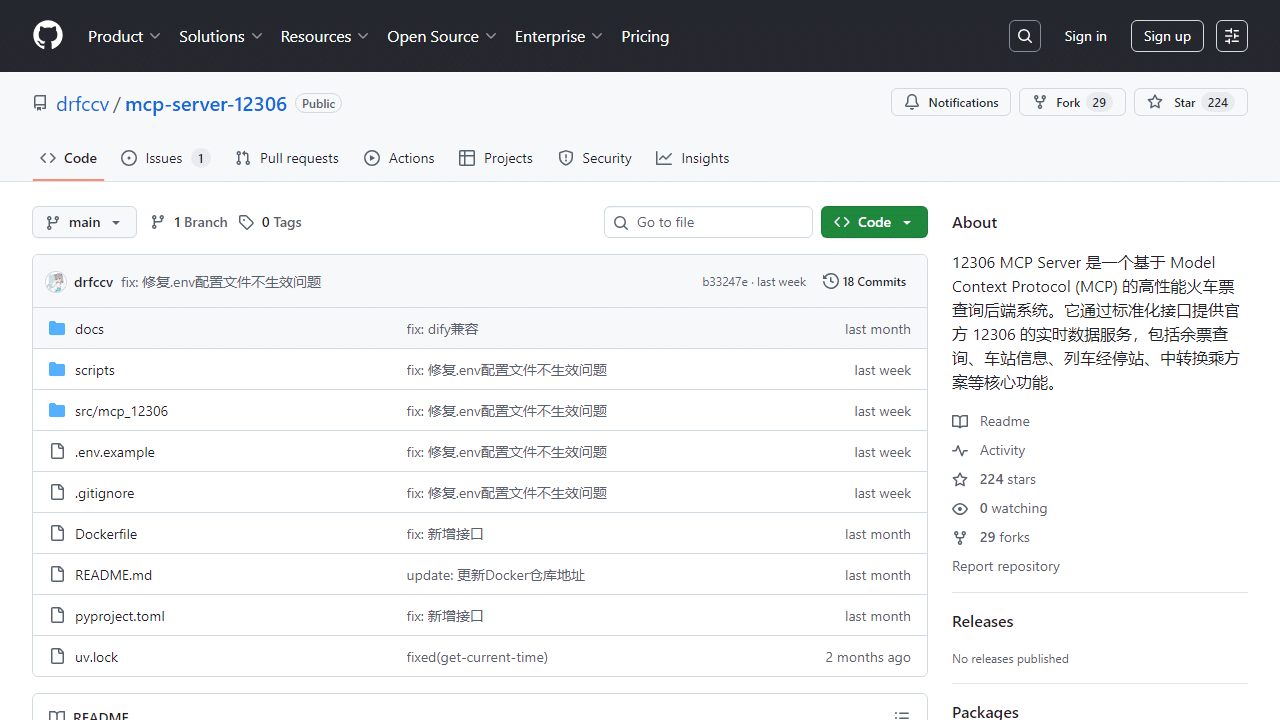This screenshot has width=1280, height=720.
Task: Click the book icon beside Readme
Action: click(x=960, y=422)
